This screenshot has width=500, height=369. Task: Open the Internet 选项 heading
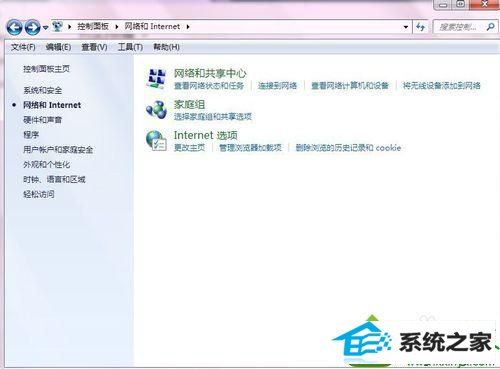pyautogui.click(x=206, y=135)
